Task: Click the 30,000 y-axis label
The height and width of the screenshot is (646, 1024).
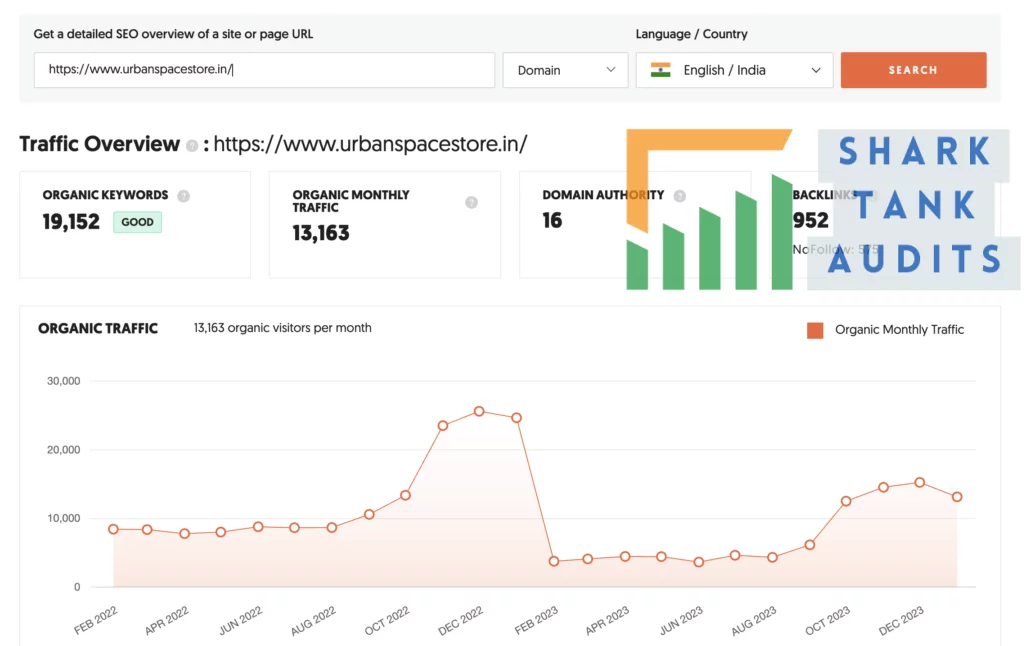Action: [63, 381]
